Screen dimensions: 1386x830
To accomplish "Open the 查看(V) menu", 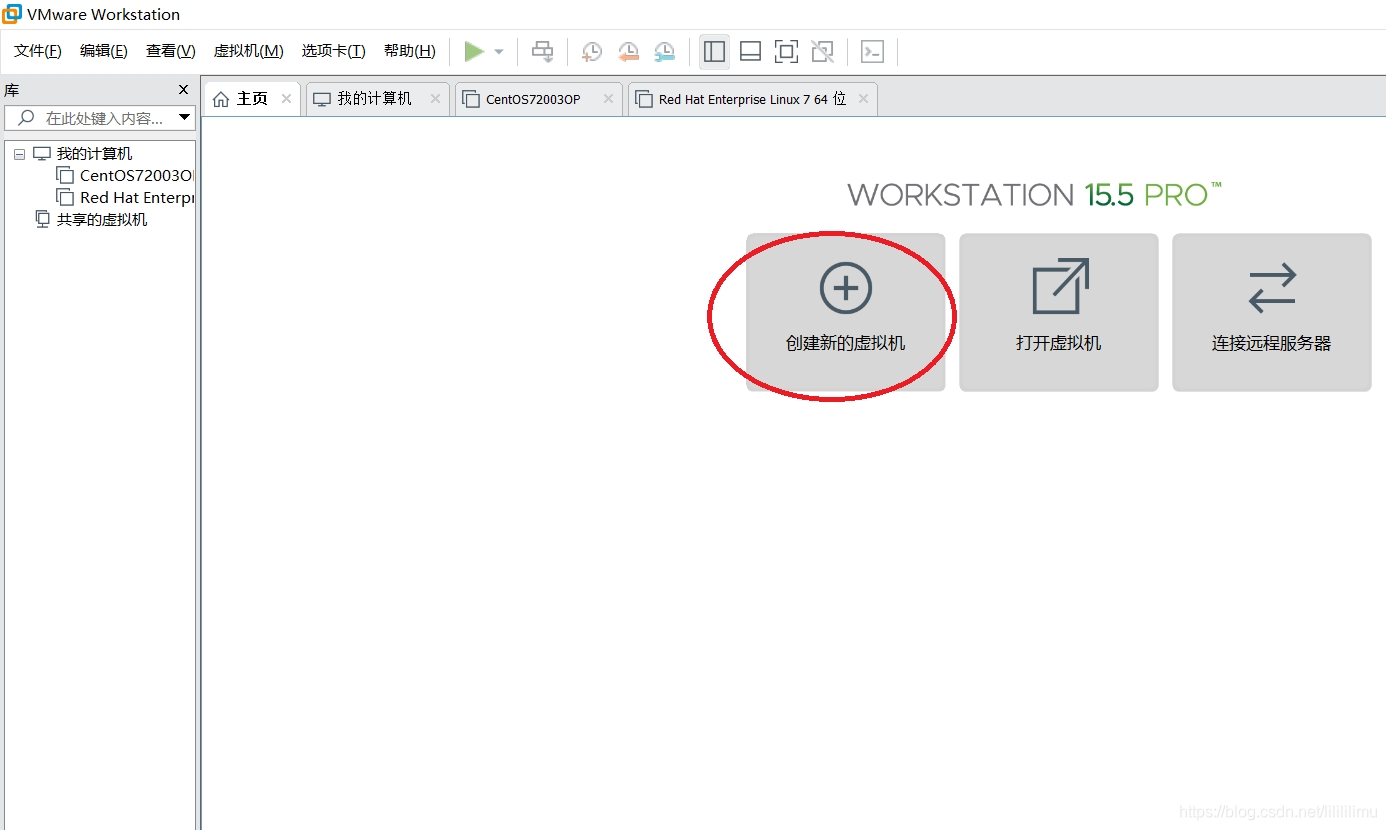I will pyautogui.click(x=171, y=51).
